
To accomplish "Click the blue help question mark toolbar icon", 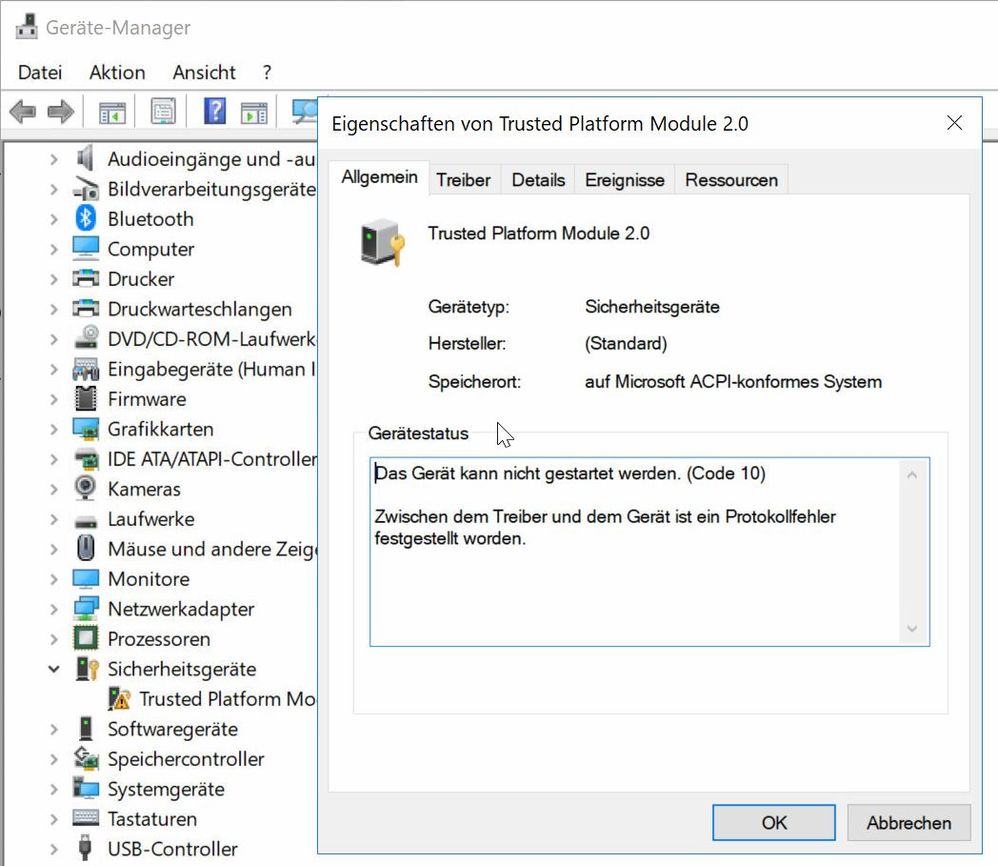I will [x=214, y=111].
